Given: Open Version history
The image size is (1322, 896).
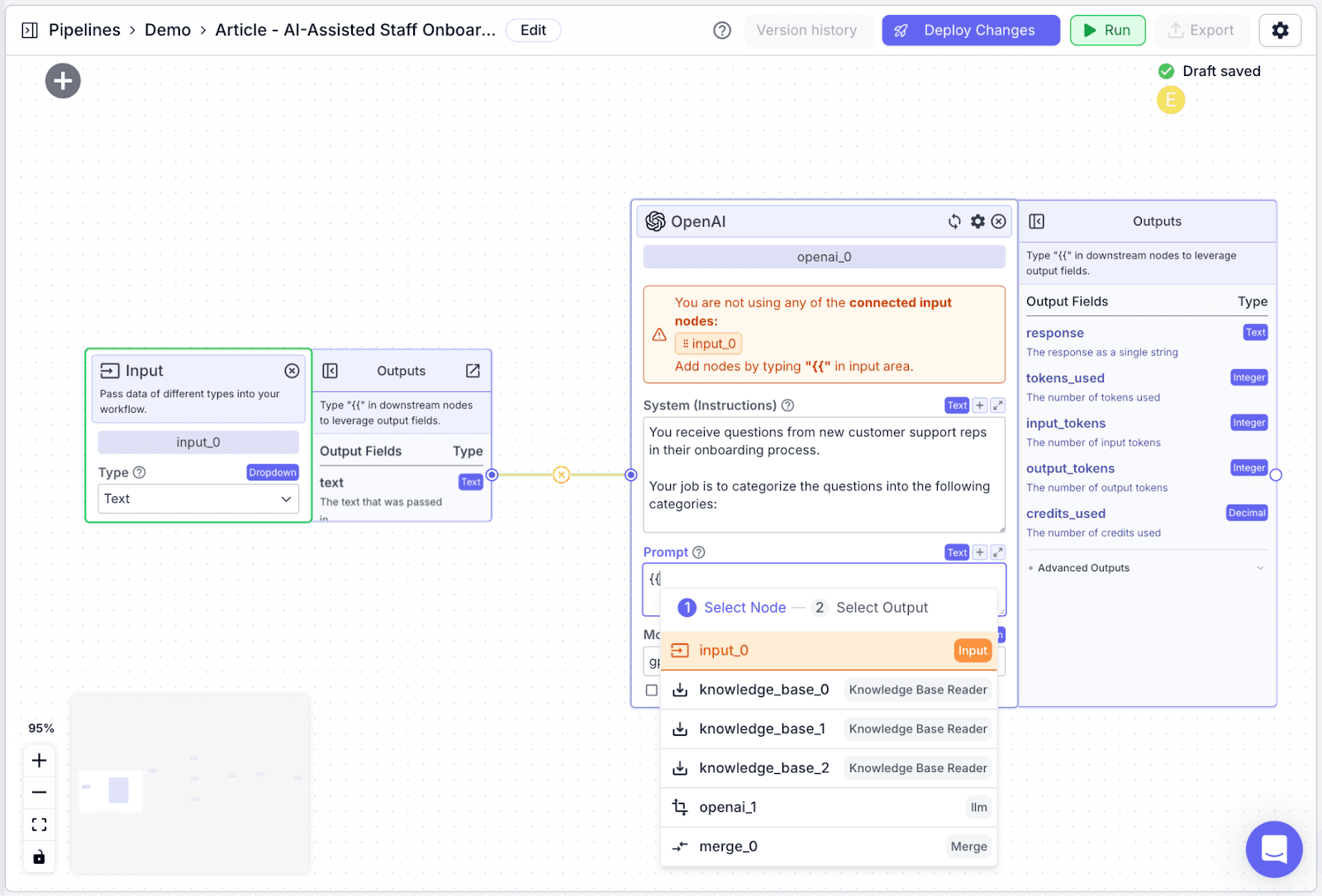Looking at the screenshot, I should pos(807,31).
